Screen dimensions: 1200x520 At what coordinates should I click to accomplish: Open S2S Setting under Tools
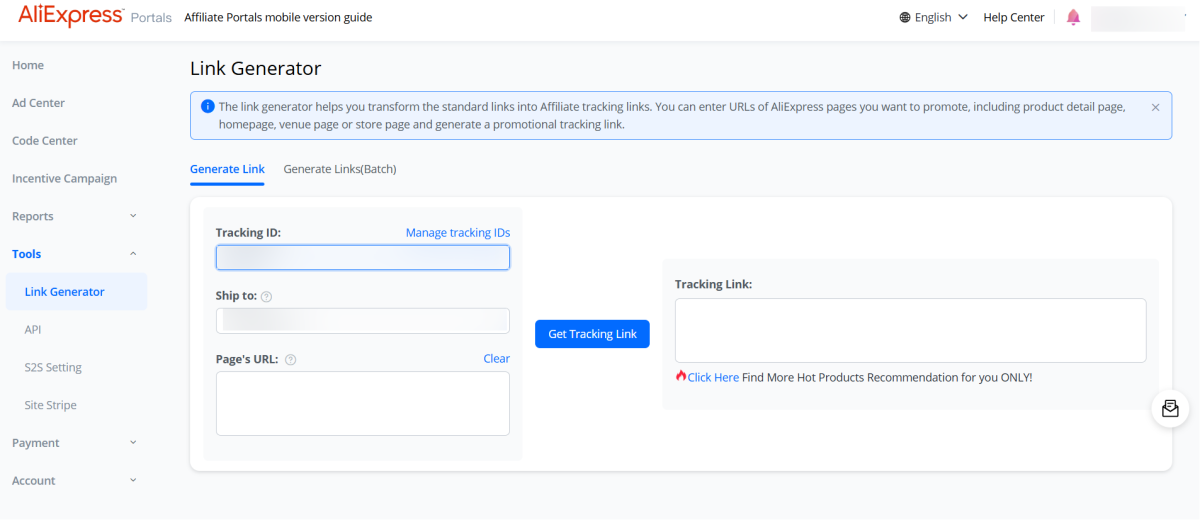point(53,367)
